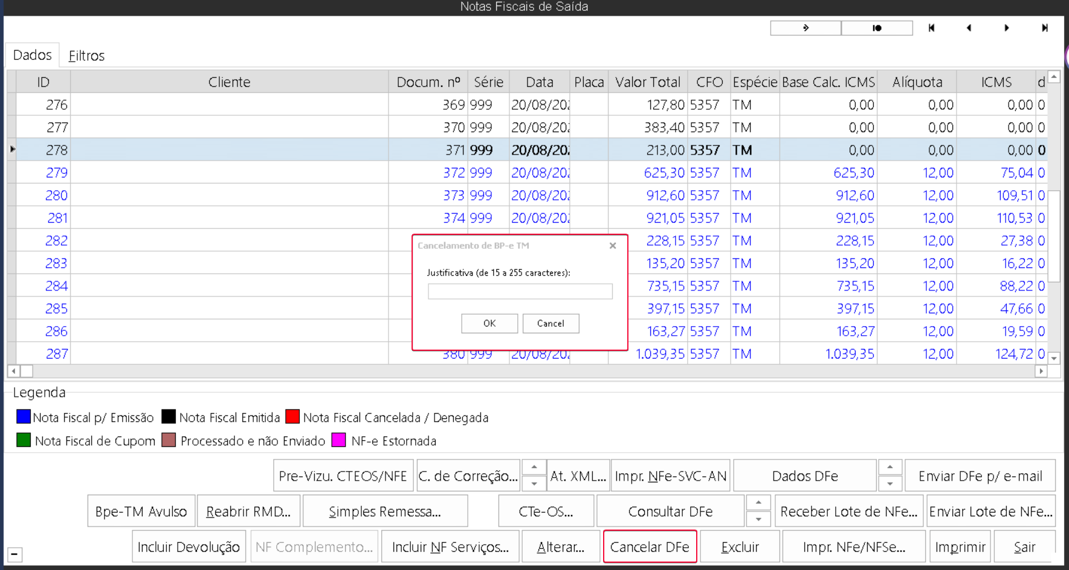1069x570 pixels.
Task: Click the Alíquota column header
Action: click(x=918, y=82)
